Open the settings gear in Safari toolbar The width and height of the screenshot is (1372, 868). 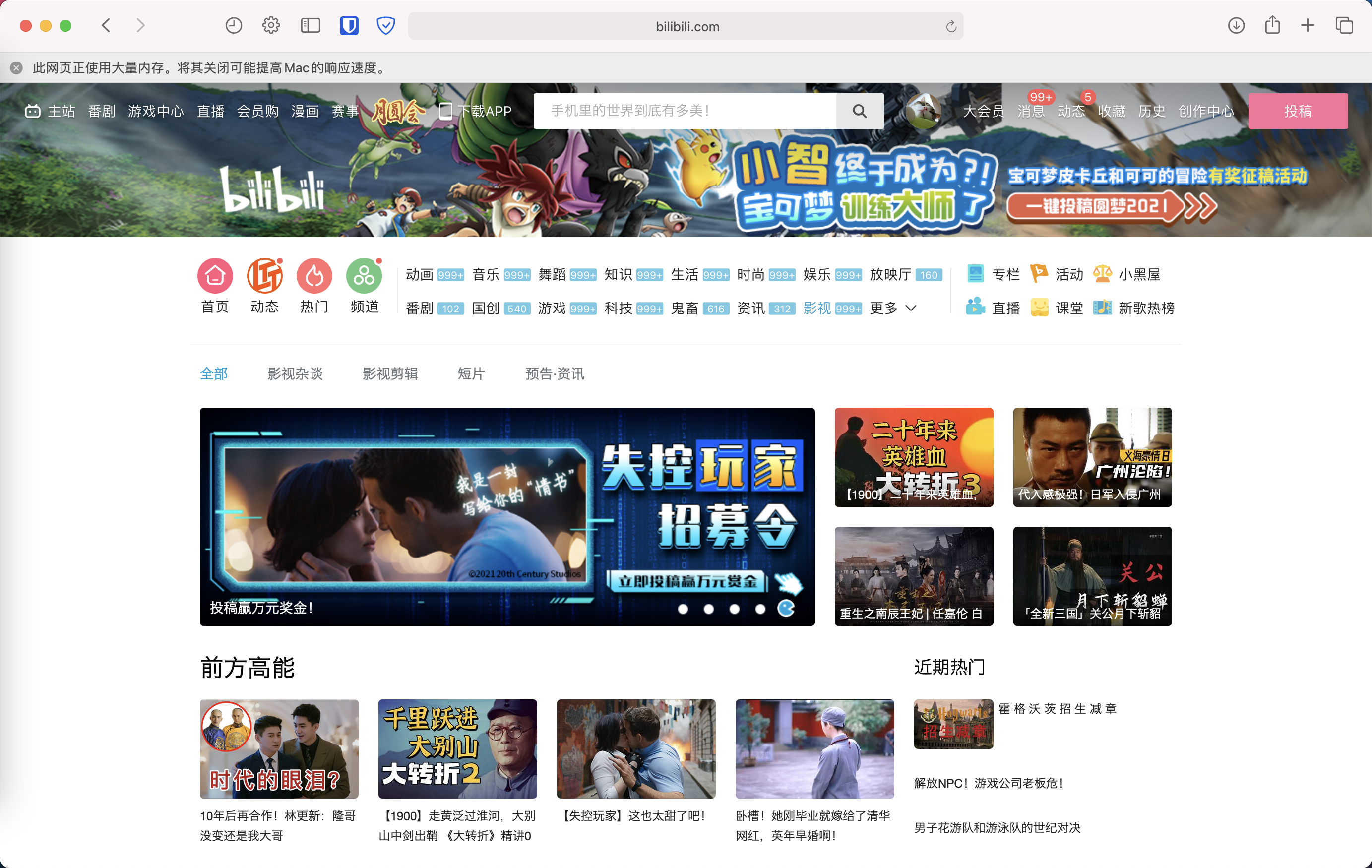pos(271,26)
